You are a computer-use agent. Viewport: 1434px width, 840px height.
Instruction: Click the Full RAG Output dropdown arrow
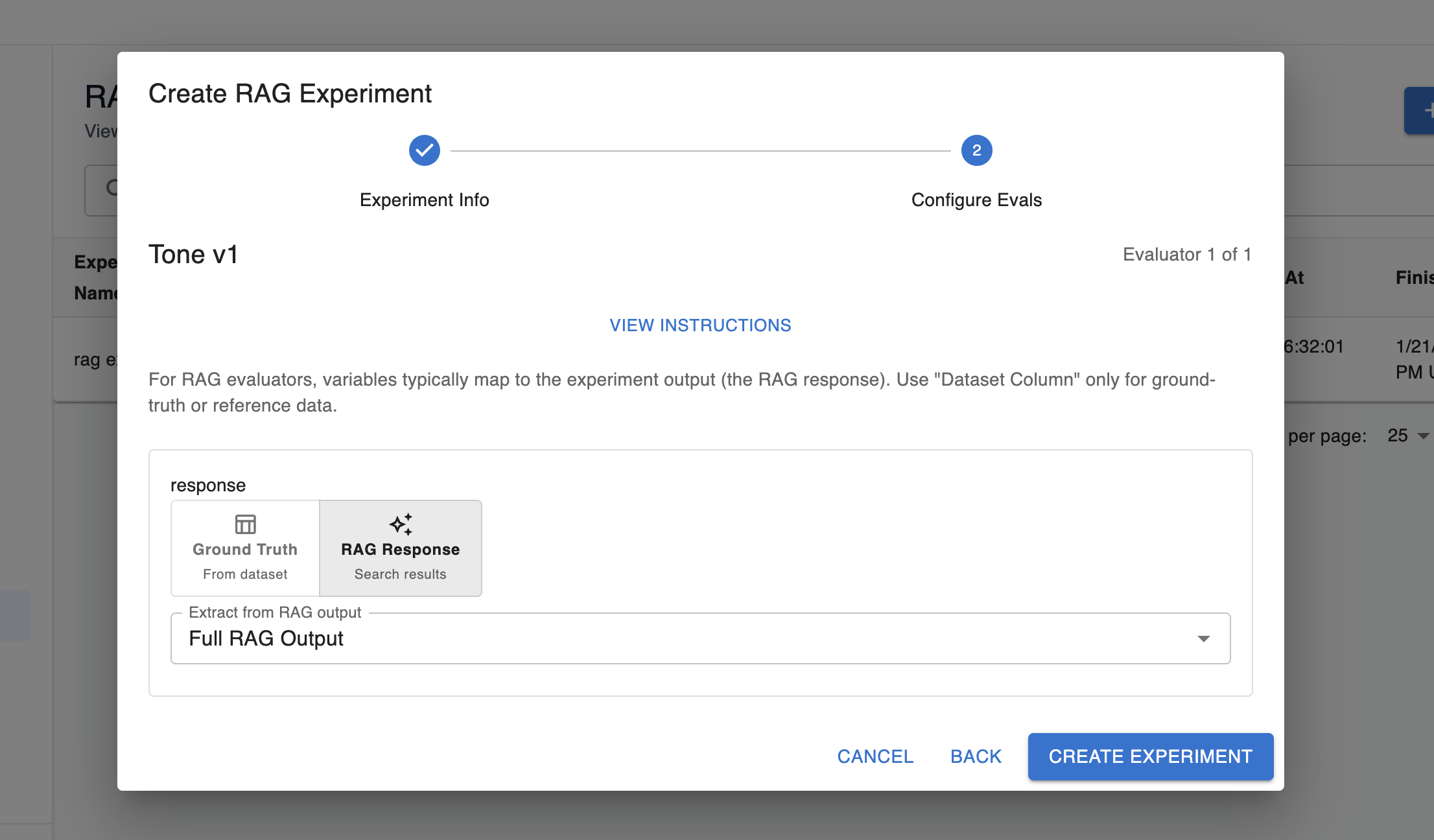1204,638
